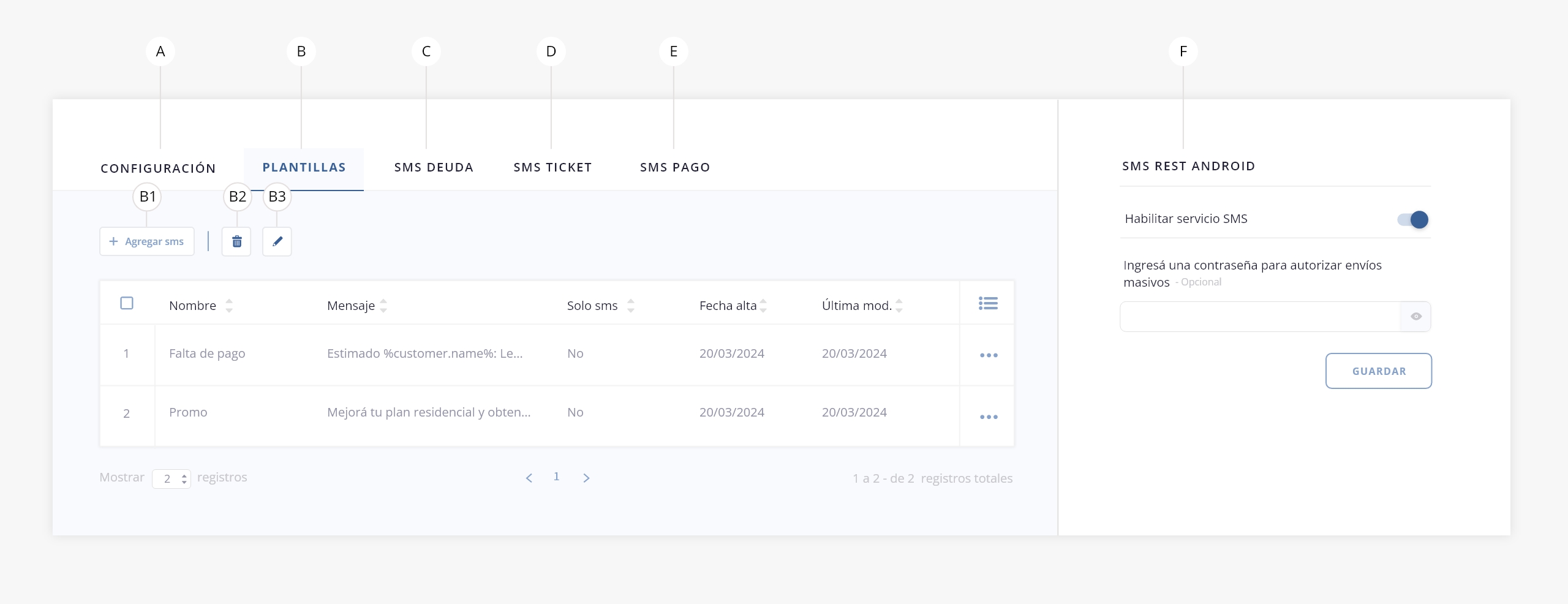
Task: Click the pencil edit icon
Action: pos(277,242)
